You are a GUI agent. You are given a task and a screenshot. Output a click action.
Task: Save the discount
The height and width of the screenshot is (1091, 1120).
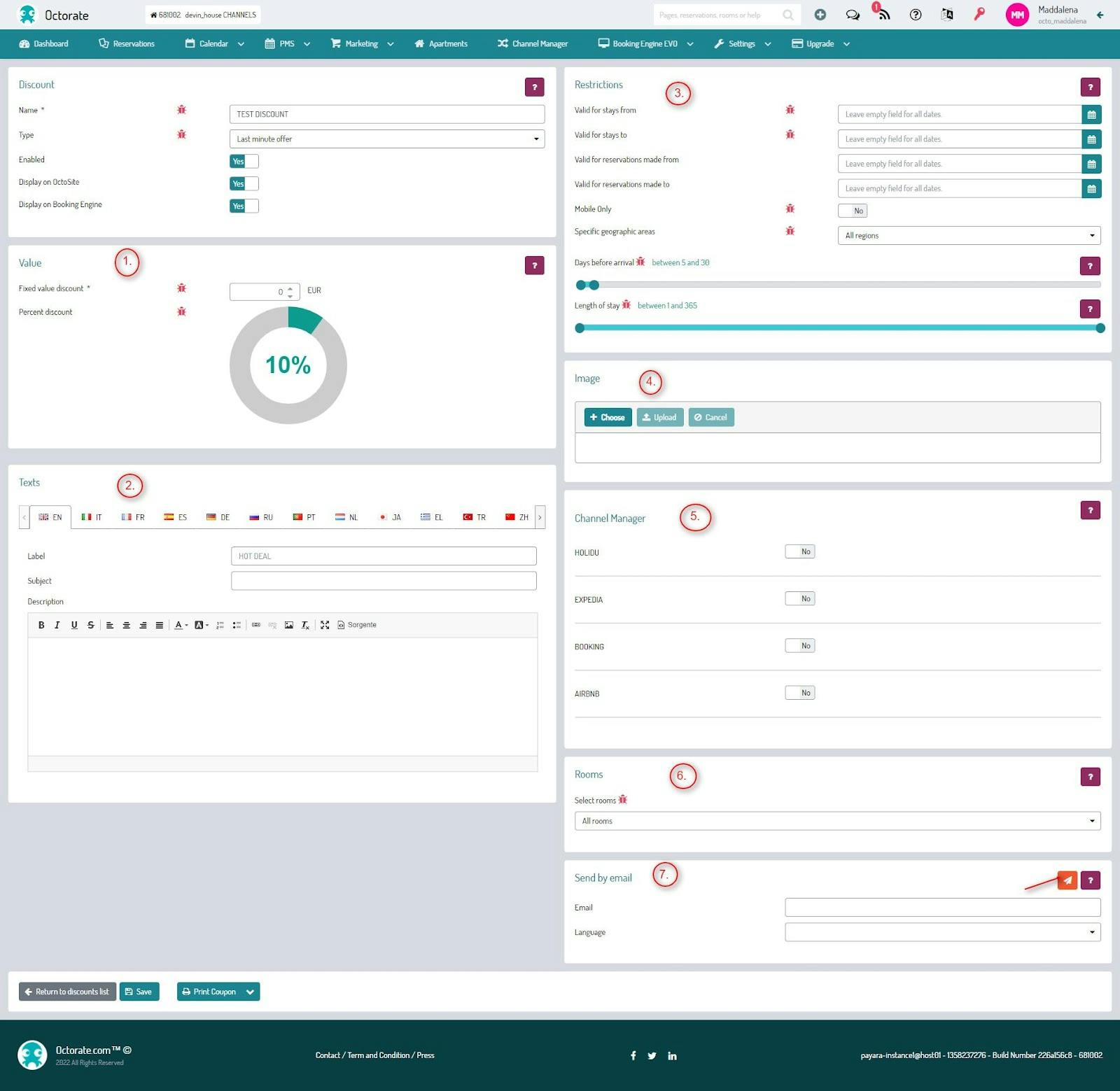click(x=139, y=992)
